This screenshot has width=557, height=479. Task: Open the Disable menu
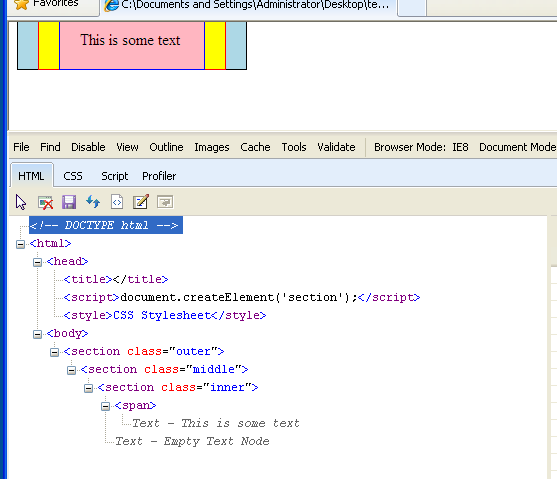tap(88, 147)
